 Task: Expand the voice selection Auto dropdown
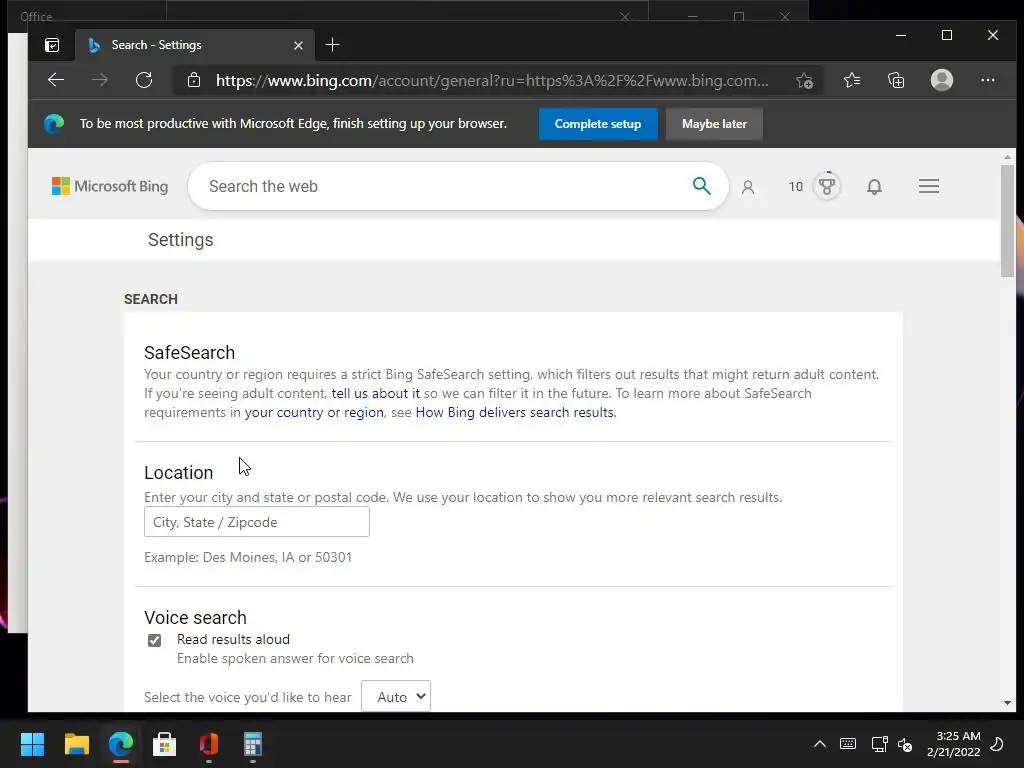click(x=396, y=697)
